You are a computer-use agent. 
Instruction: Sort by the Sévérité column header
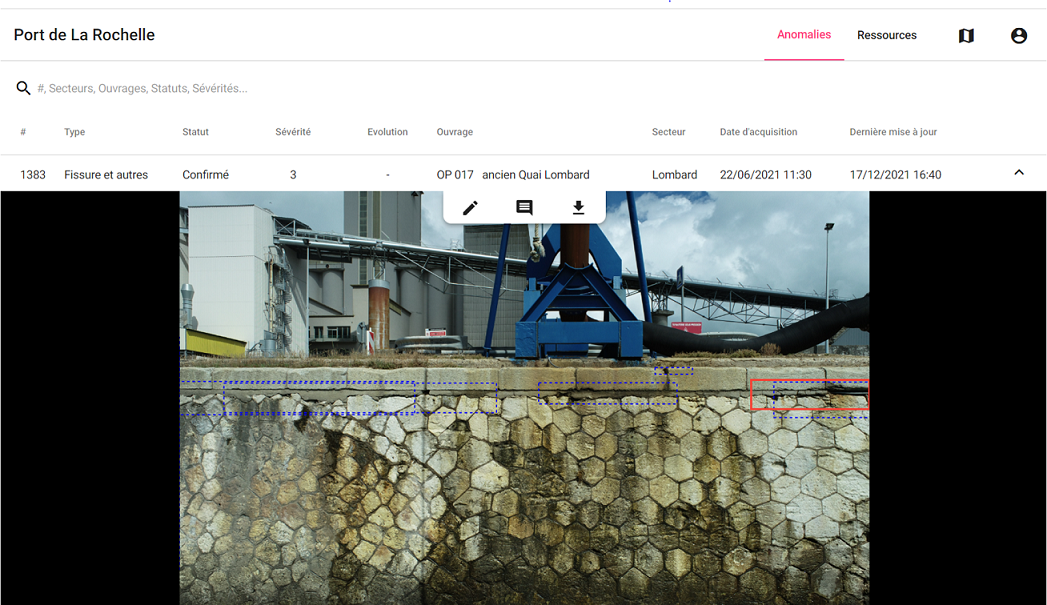point(293,132)
